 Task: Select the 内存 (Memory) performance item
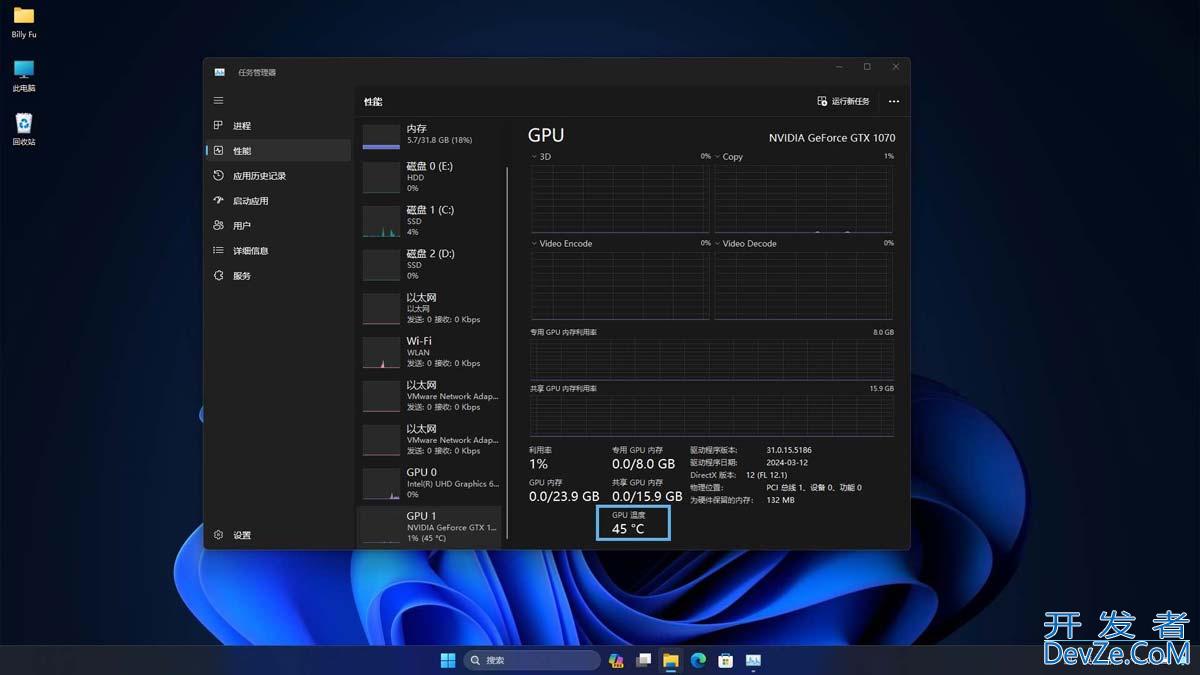click(x=430, y=135)
